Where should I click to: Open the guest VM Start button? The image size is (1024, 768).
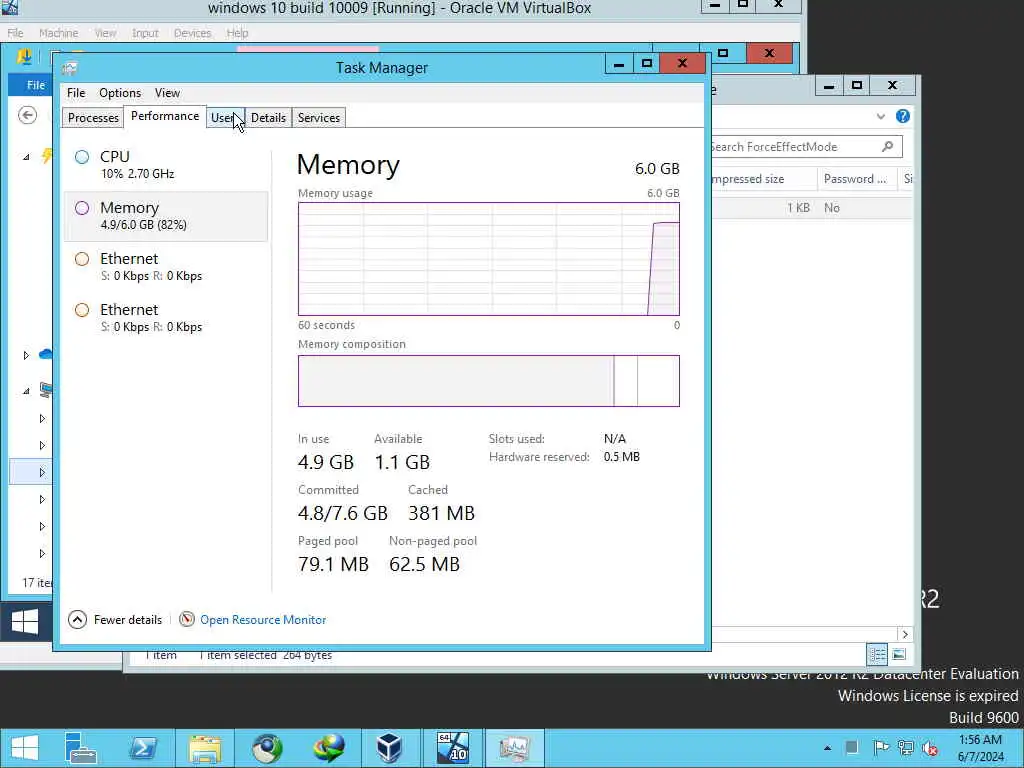tap(26, 621)
